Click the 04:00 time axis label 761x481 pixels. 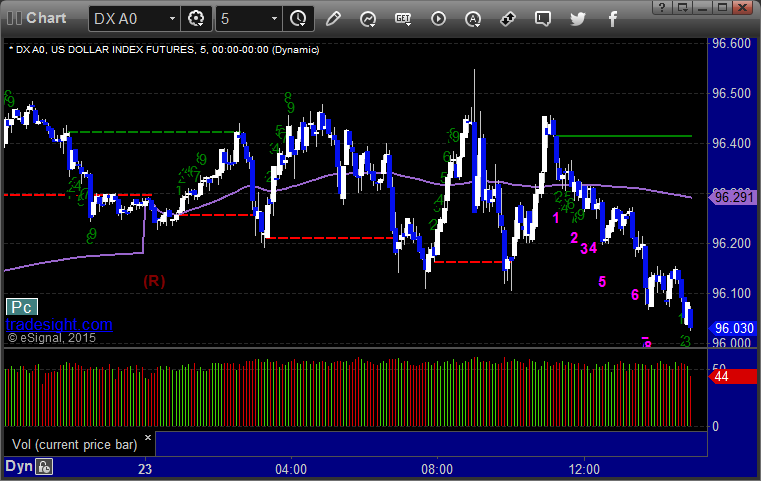pyautogui.click(x=291, y=469)
